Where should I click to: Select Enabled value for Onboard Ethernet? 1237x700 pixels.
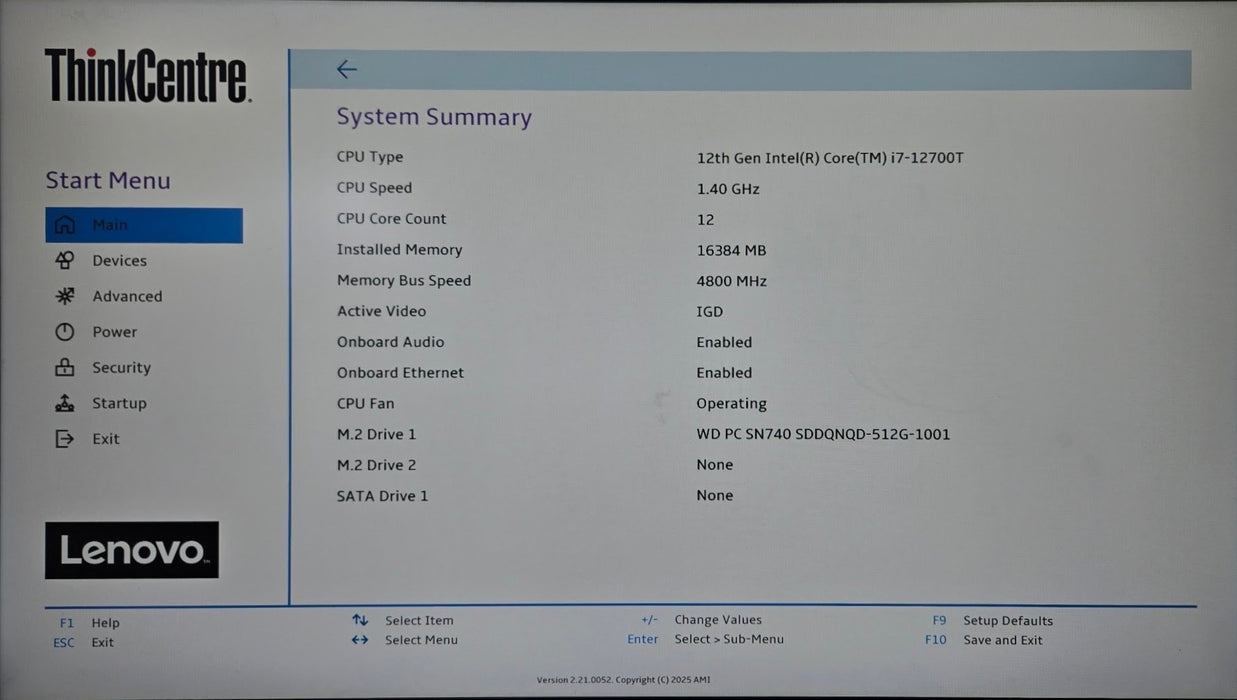[x=724, y=373]
